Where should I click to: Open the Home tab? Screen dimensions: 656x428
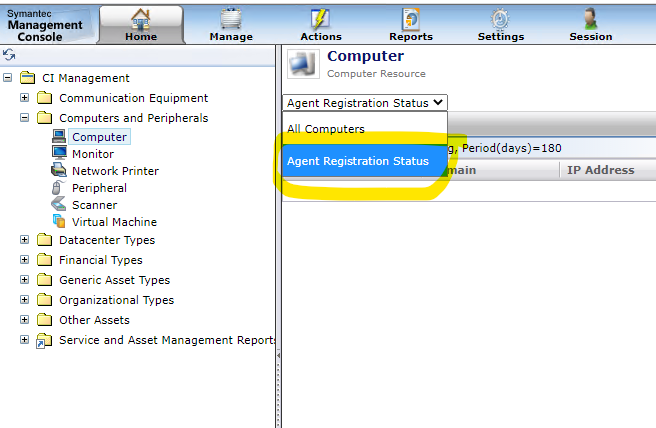(x=141, y=24)
